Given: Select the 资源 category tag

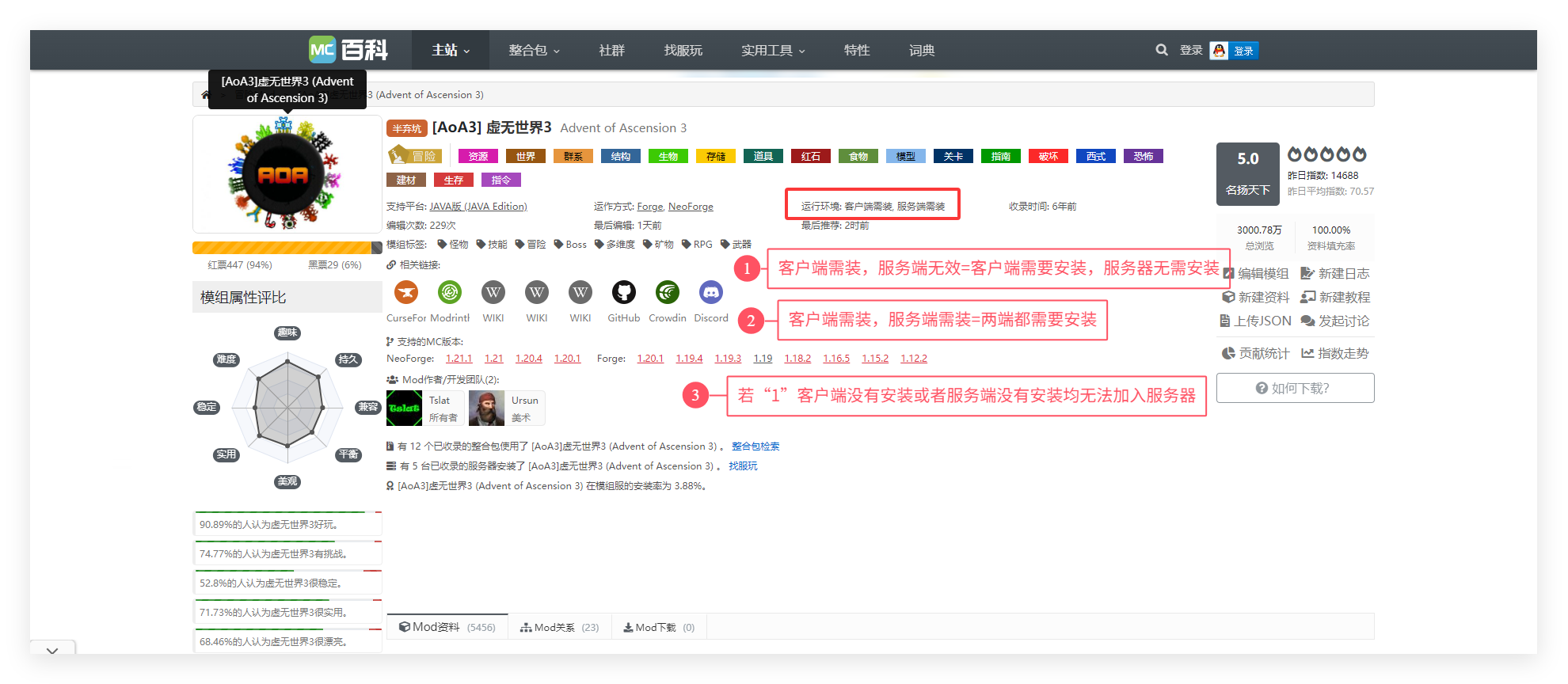Looking at the screenshot, I should pyautogui.click(x=478, y=156).
